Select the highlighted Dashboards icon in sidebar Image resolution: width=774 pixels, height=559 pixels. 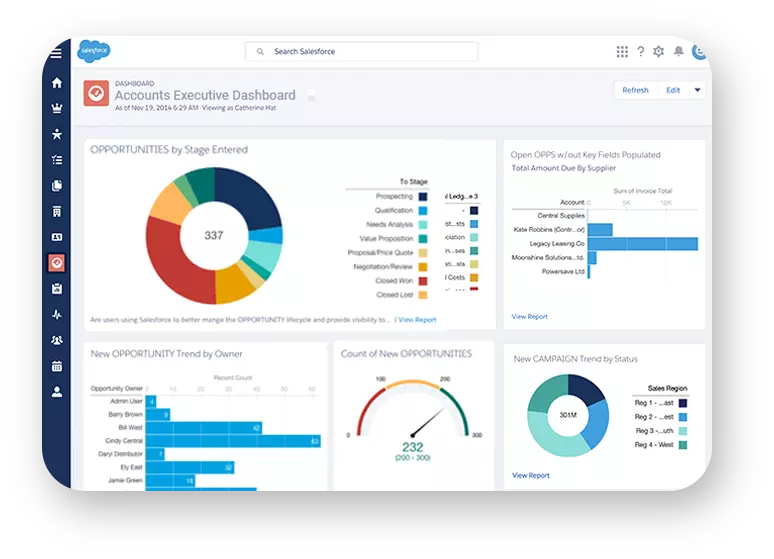coord(57,263)
